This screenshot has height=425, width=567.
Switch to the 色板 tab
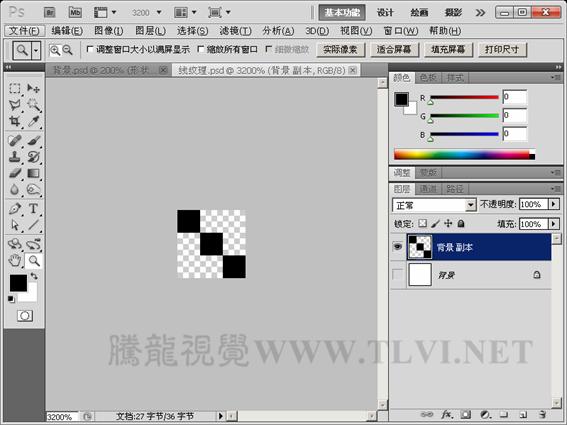point(428,77)
